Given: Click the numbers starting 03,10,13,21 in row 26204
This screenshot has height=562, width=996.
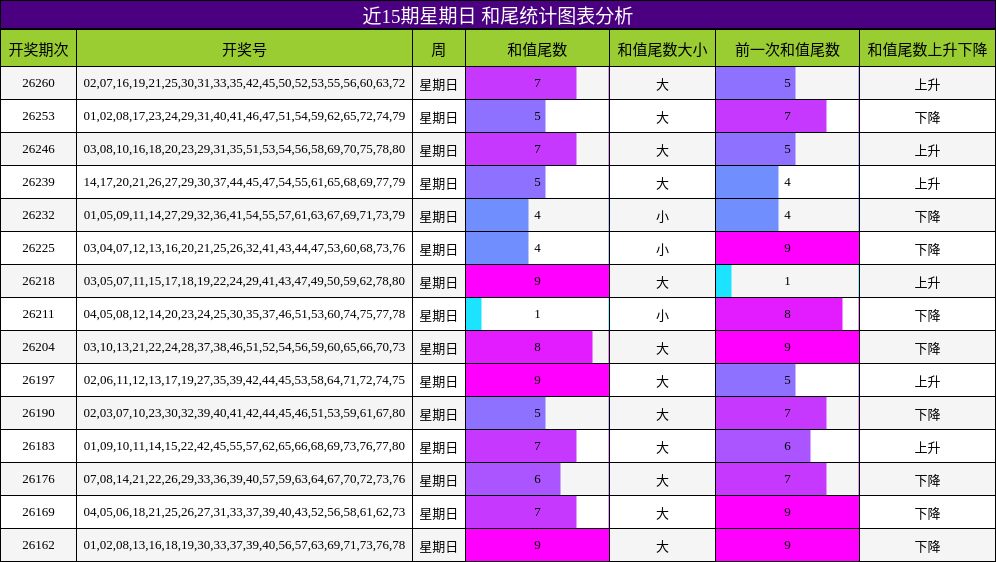Looking at the screenshot, I should click(245, 347).
